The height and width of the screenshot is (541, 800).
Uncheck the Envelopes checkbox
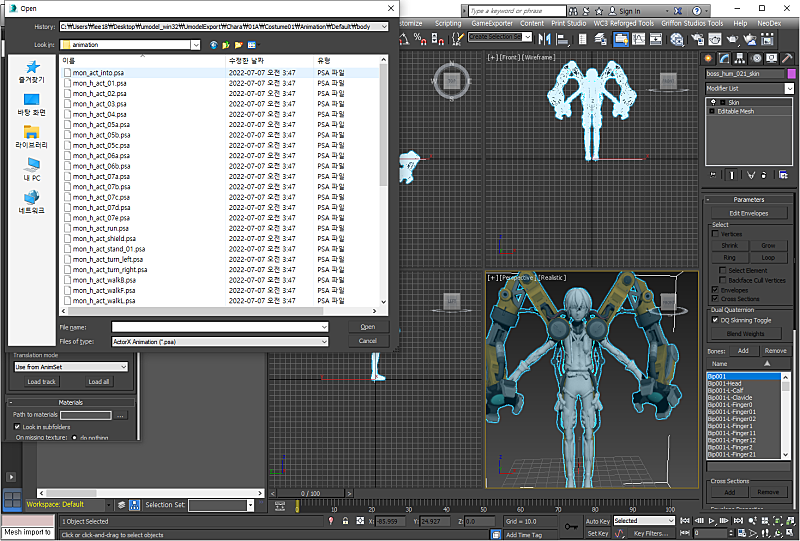714,290
